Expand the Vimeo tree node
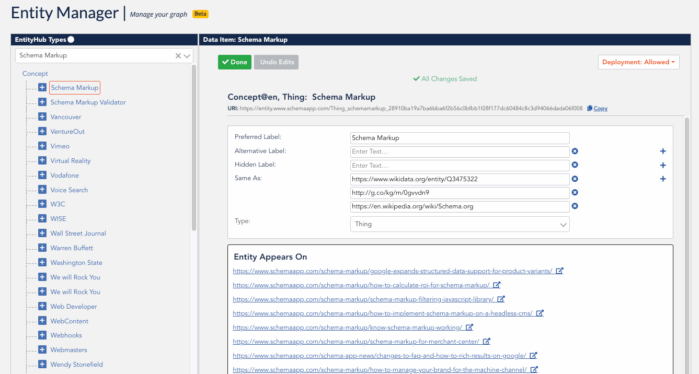This screenshot has width=699, height=374. (x=42, y=146)
